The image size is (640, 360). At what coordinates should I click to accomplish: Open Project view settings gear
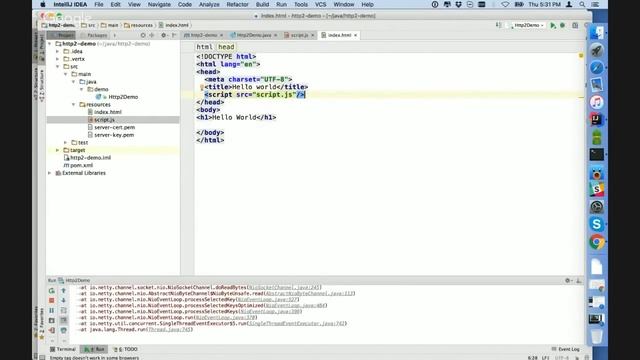point(164,36)
